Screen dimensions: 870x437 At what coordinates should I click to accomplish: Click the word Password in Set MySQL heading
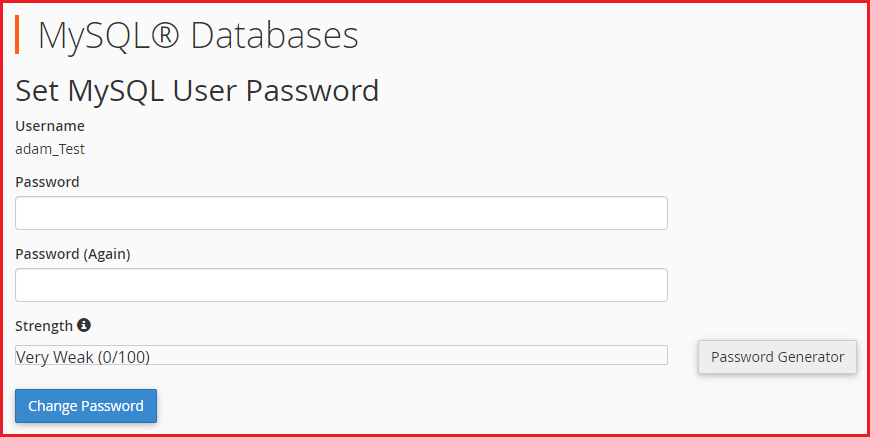point(312,92)
